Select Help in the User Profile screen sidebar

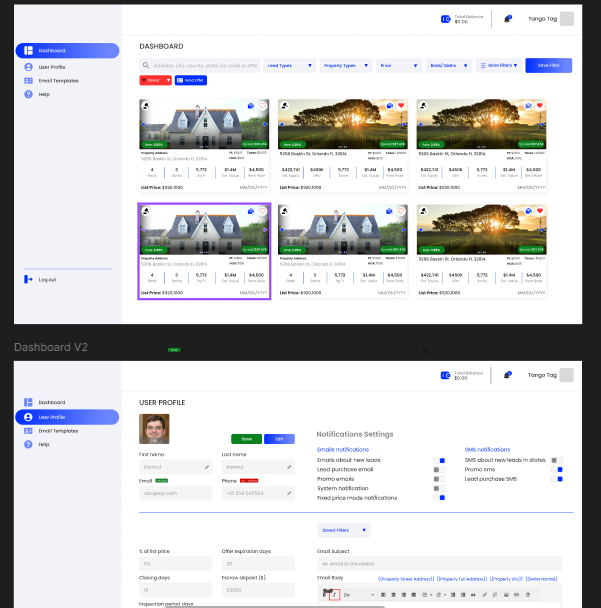tap(43, 444)
